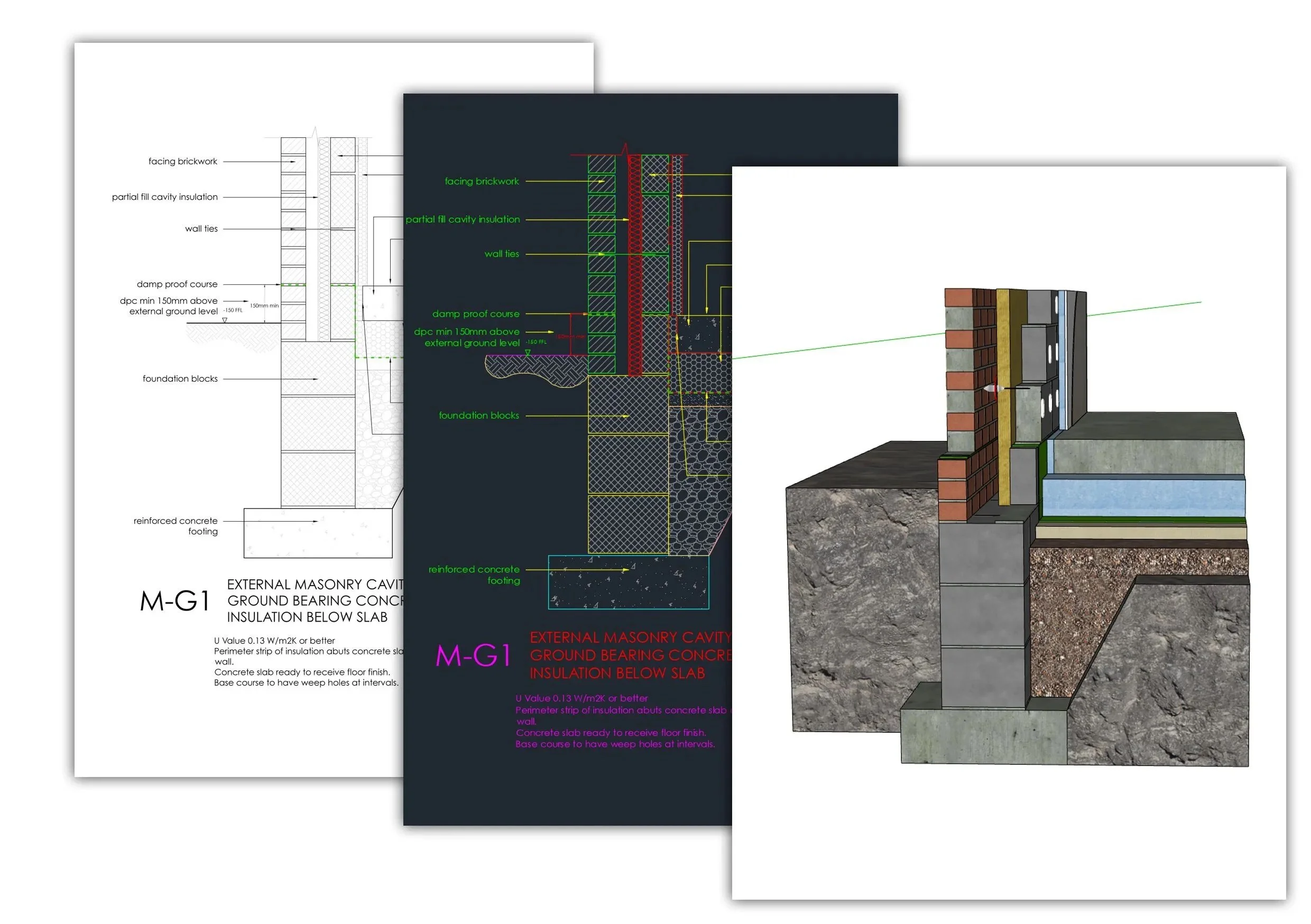1311x924 pixels.
Task: Click green 'foundation blocks' label on dark sheet
Action: pos(478,415)
